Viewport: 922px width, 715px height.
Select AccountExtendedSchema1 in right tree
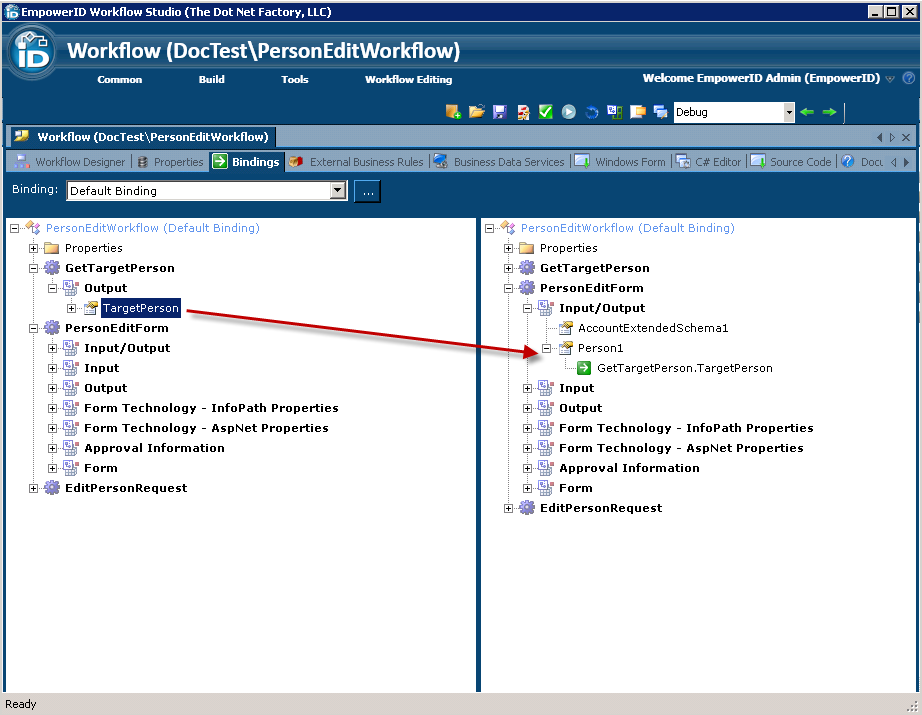coord(652,328)
